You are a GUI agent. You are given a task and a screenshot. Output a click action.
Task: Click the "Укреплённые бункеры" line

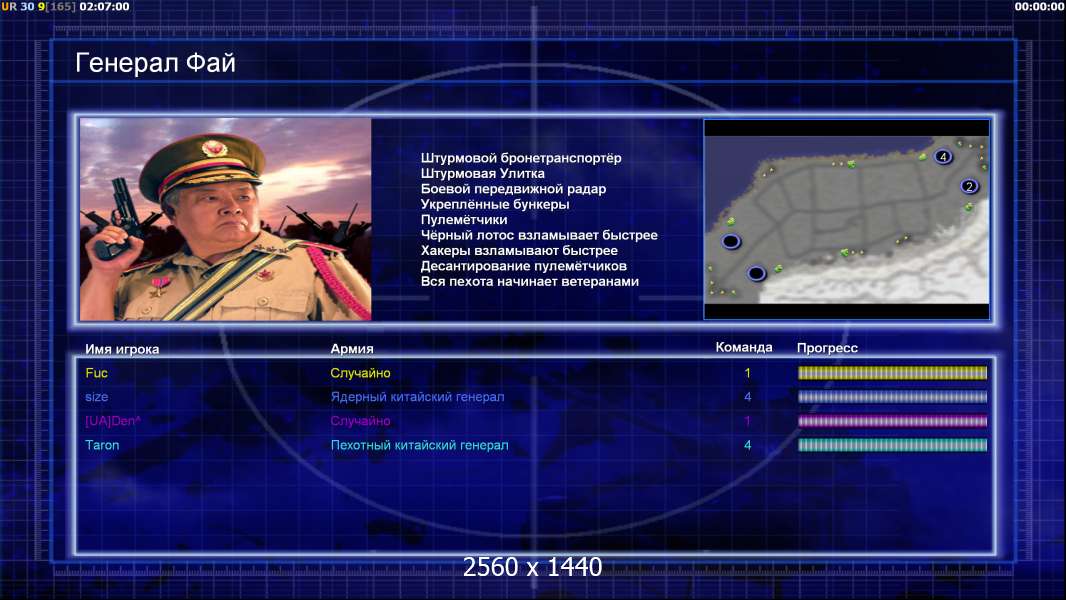(495, 204)
